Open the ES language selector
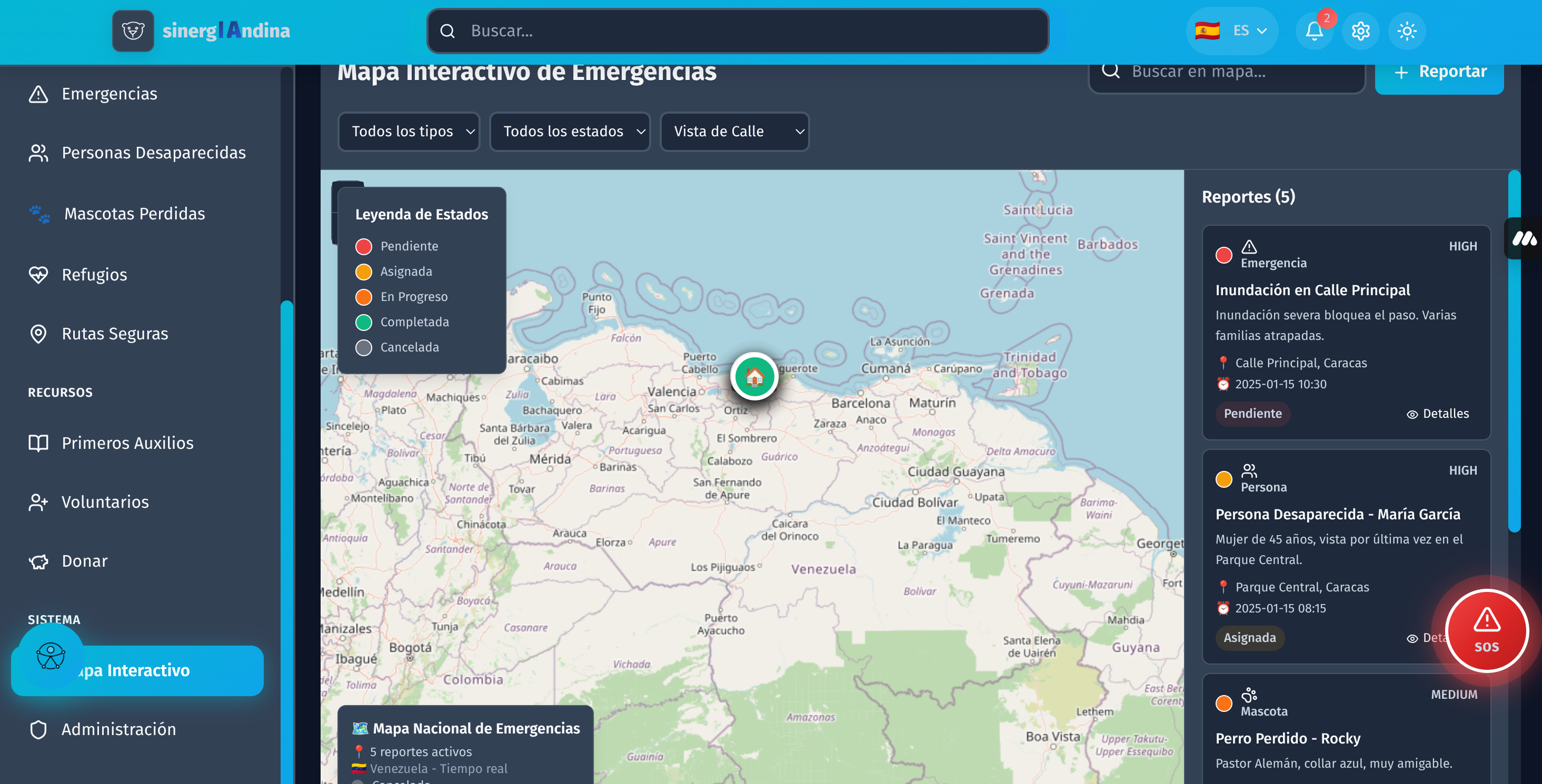Screen dimensions: 1542x784 pos(1232,31)
